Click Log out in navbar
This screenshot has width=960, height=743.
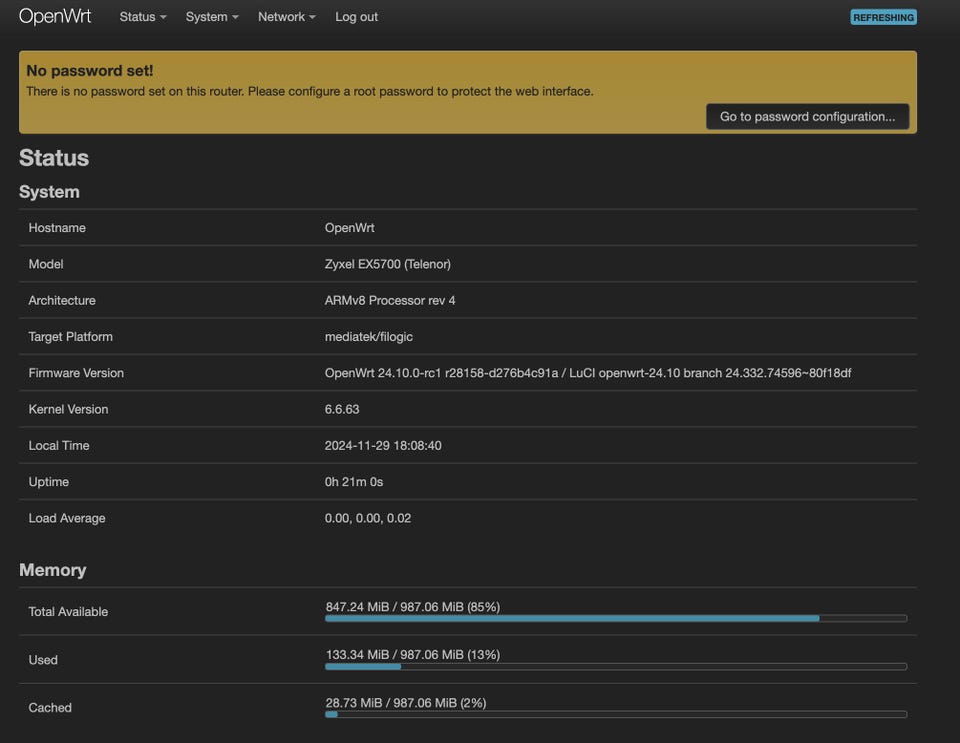(356, 17)
